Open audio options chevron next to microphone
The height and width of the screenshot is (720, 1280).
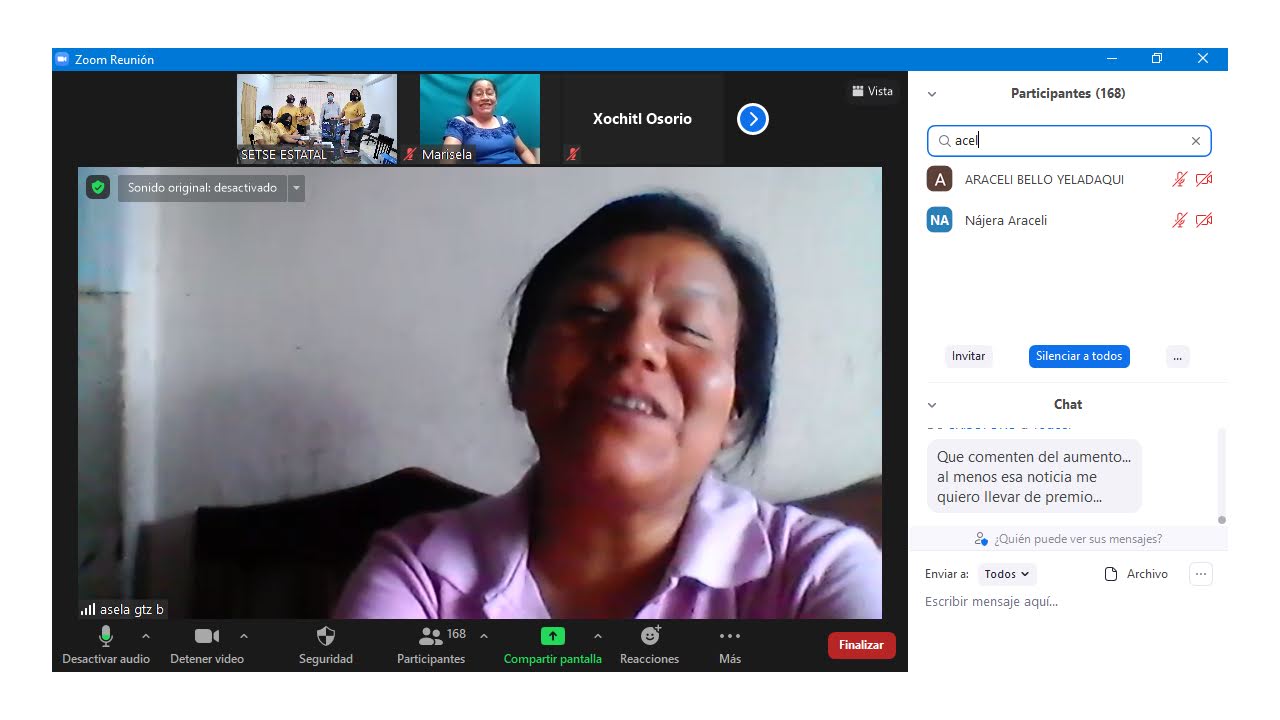[x=146, y=636]
